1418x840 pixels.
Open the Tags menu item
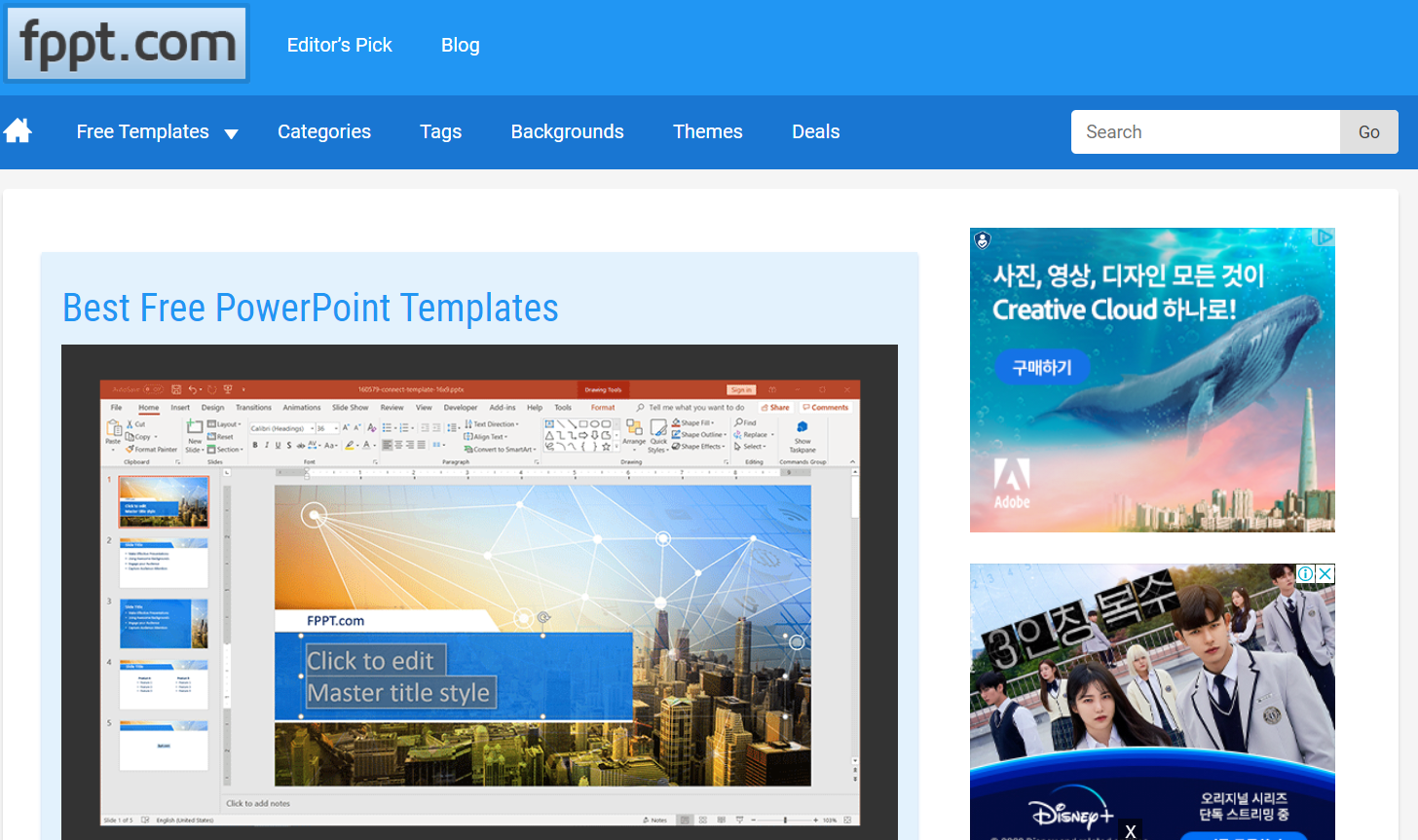(440, 131)
